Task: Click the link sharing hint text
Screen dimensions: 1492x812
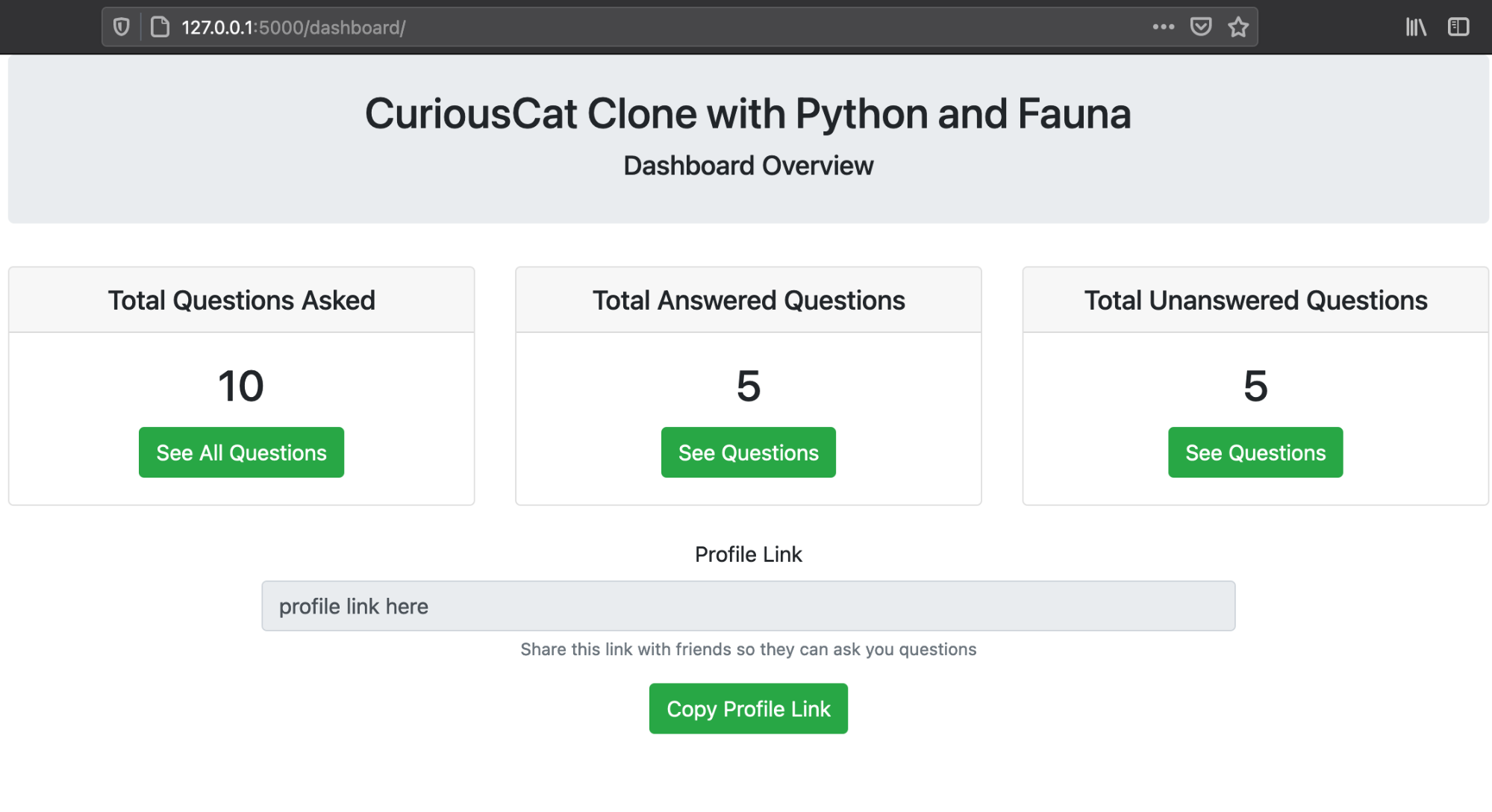Action: click(748, 649)
